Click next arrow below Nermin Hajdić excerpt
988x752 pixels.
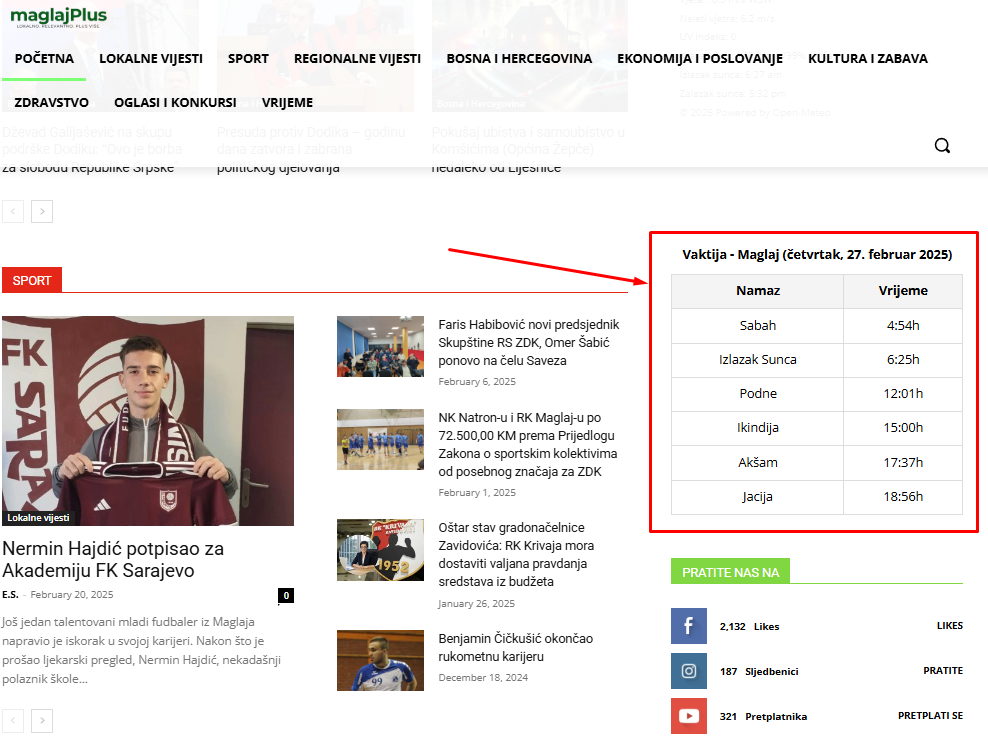point(42,720)
